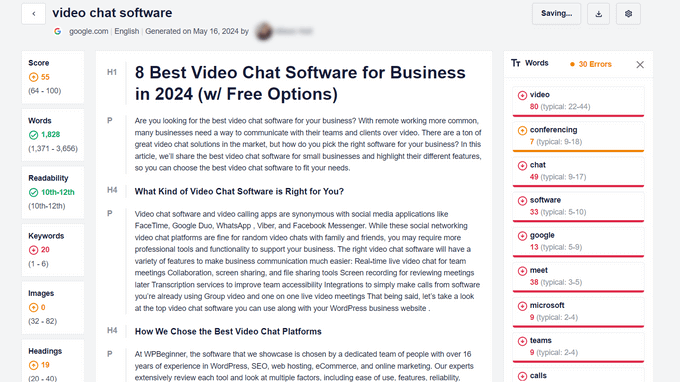
Task: Click the '38 (typical: 3-5)' count
Action: pyautogui.click(x=556, y=282)
